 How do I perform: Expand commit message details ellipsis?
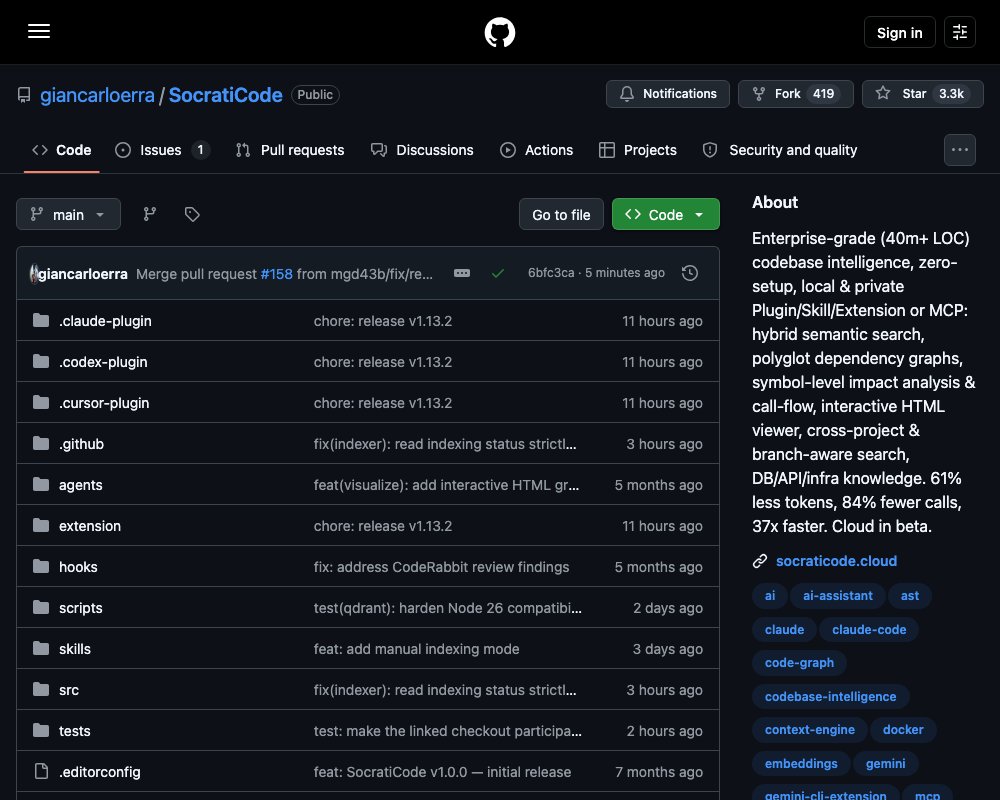[x=462, y=273]
